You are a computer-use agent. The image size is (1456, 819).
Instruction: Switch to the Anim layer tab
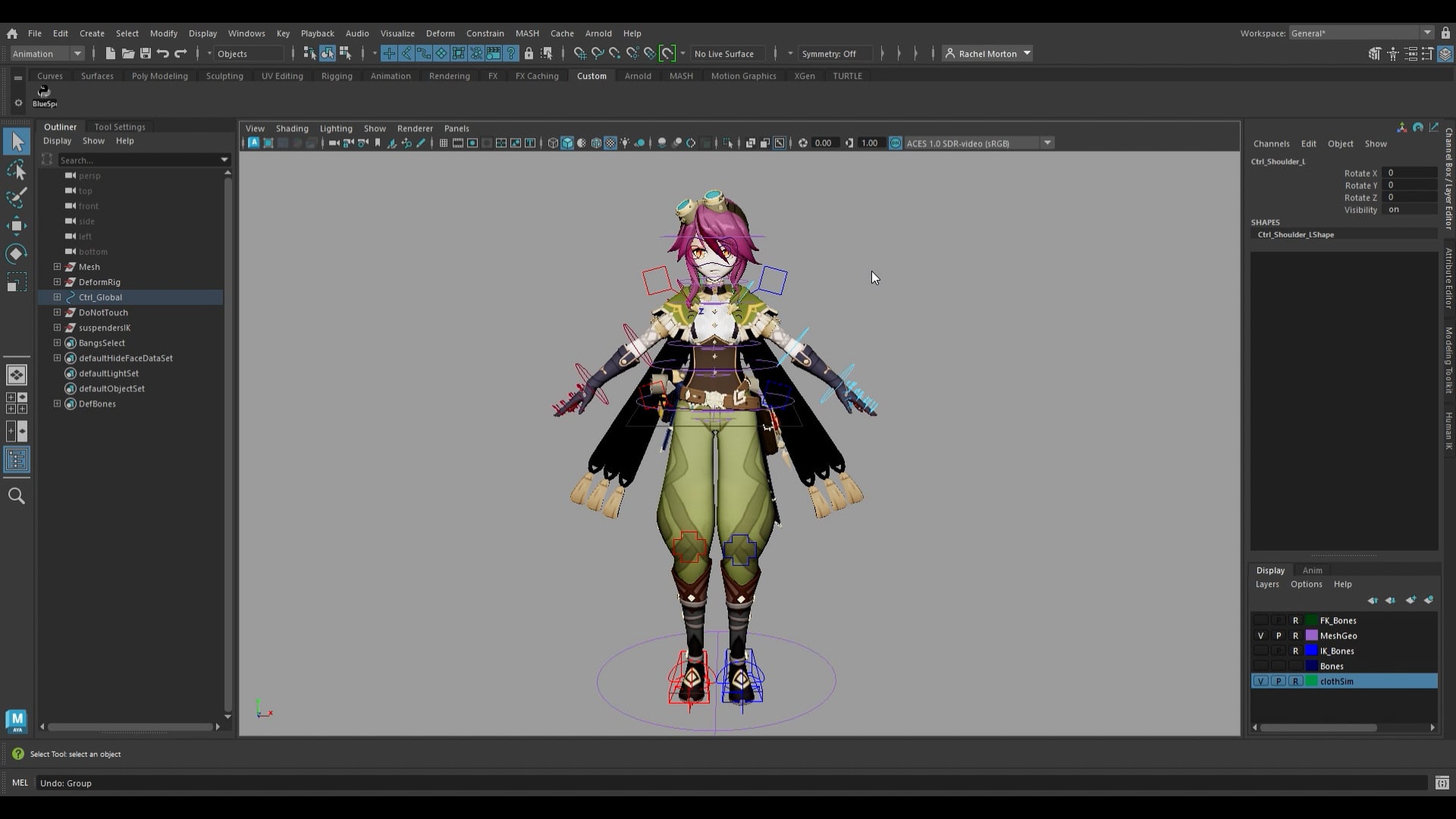[x=1312, y=570]
